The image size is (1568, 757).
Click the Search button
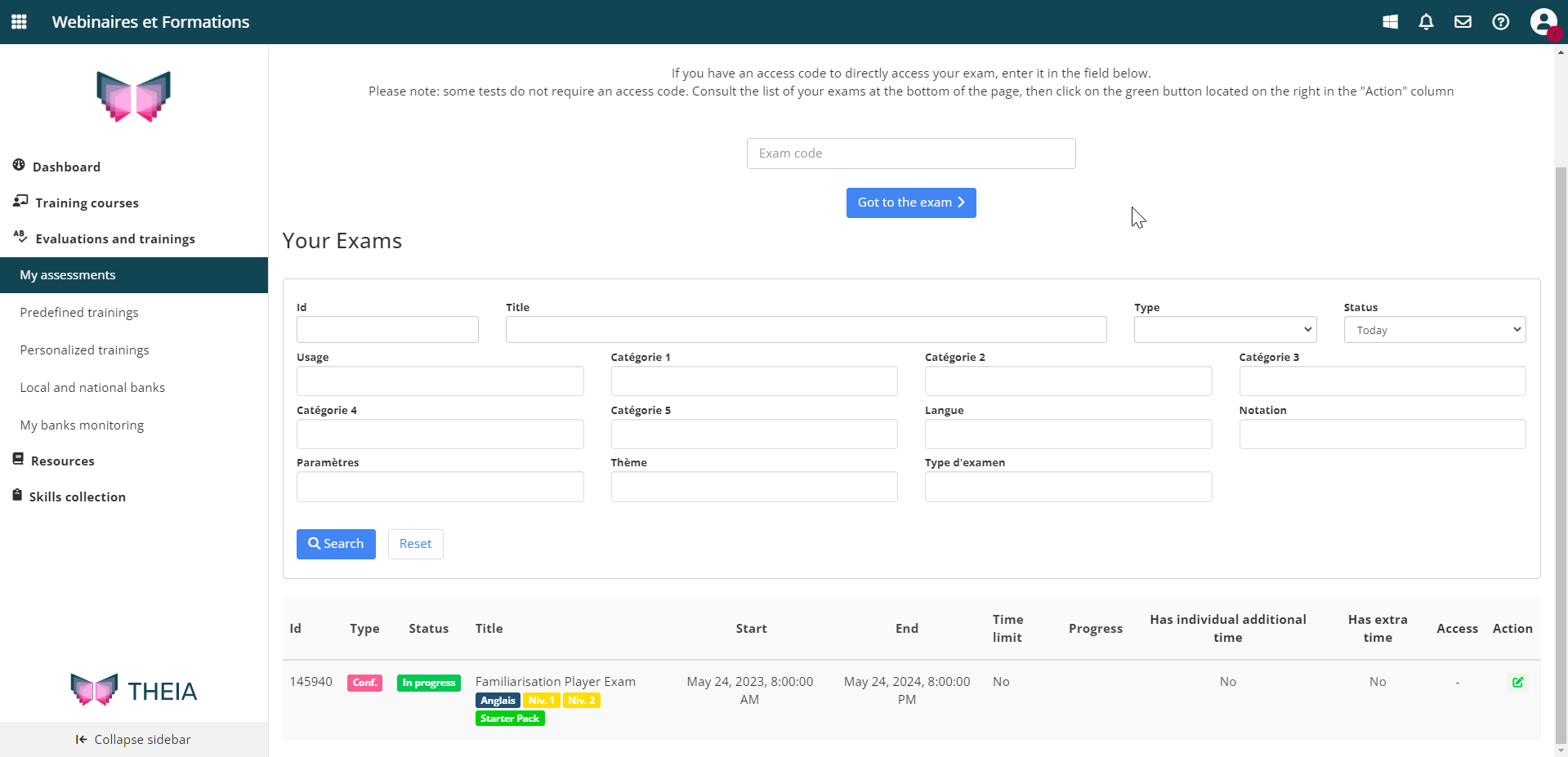point(336,544)
